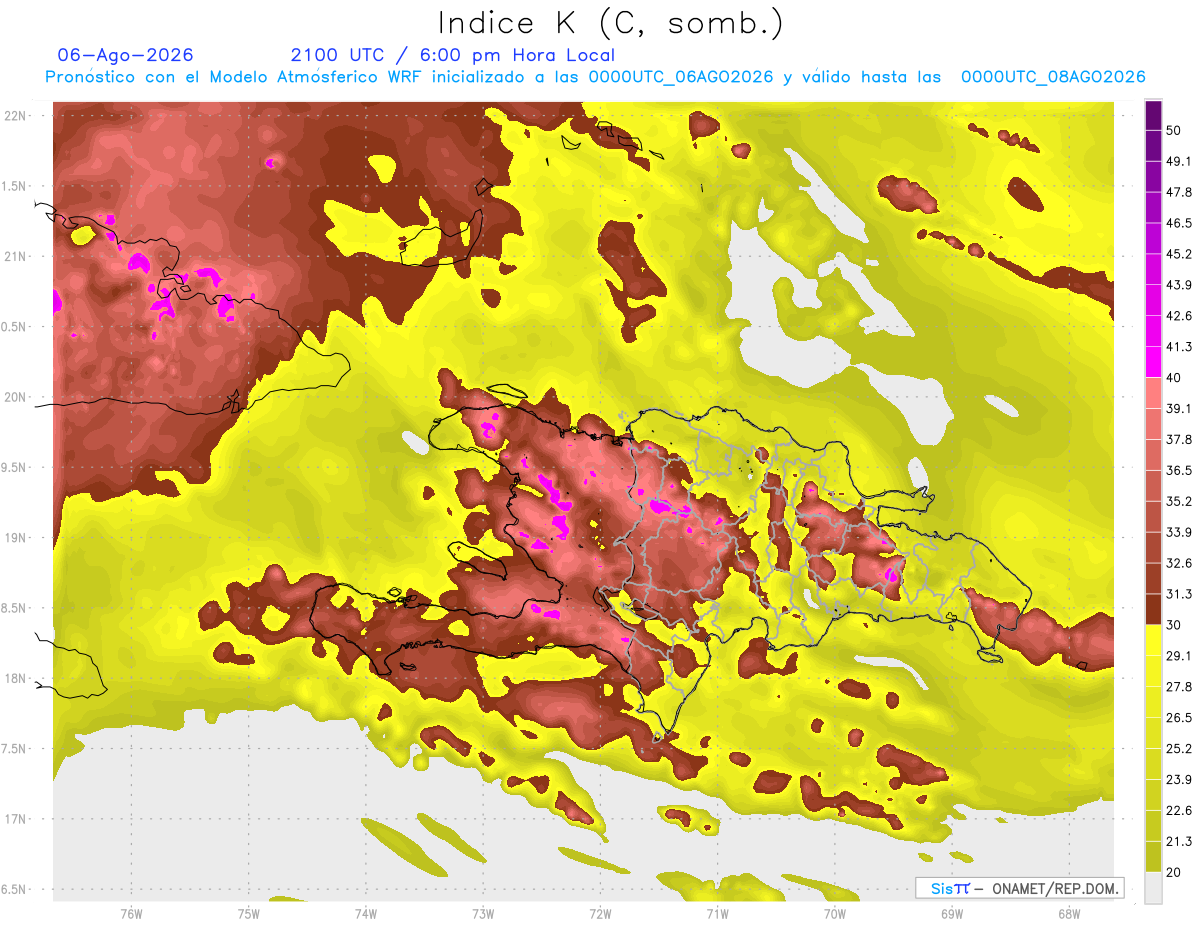Screen dimensions: 1200x927
Task: Click the "37.8" color scale value
Action: (x=1179, y=440)
